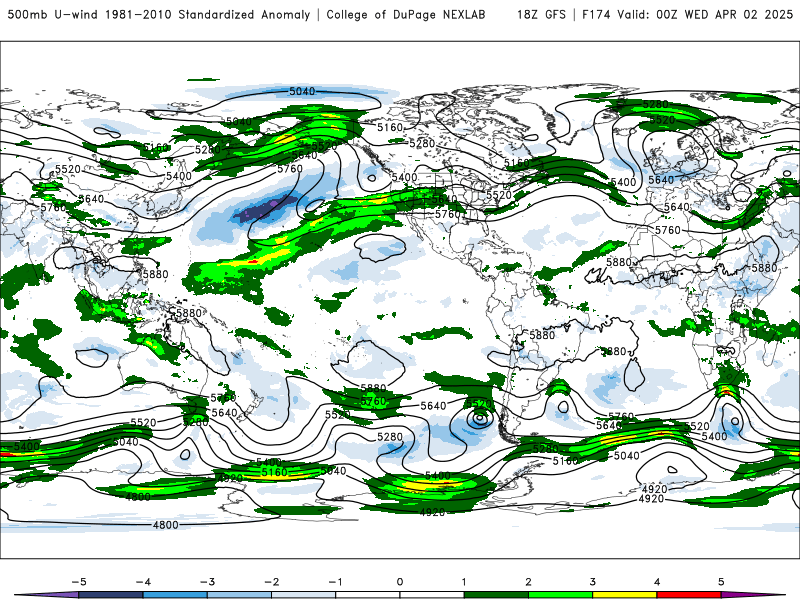
Task: Pick the bright green swatch between 2 and 3
Action: click(x=560, y=595)
